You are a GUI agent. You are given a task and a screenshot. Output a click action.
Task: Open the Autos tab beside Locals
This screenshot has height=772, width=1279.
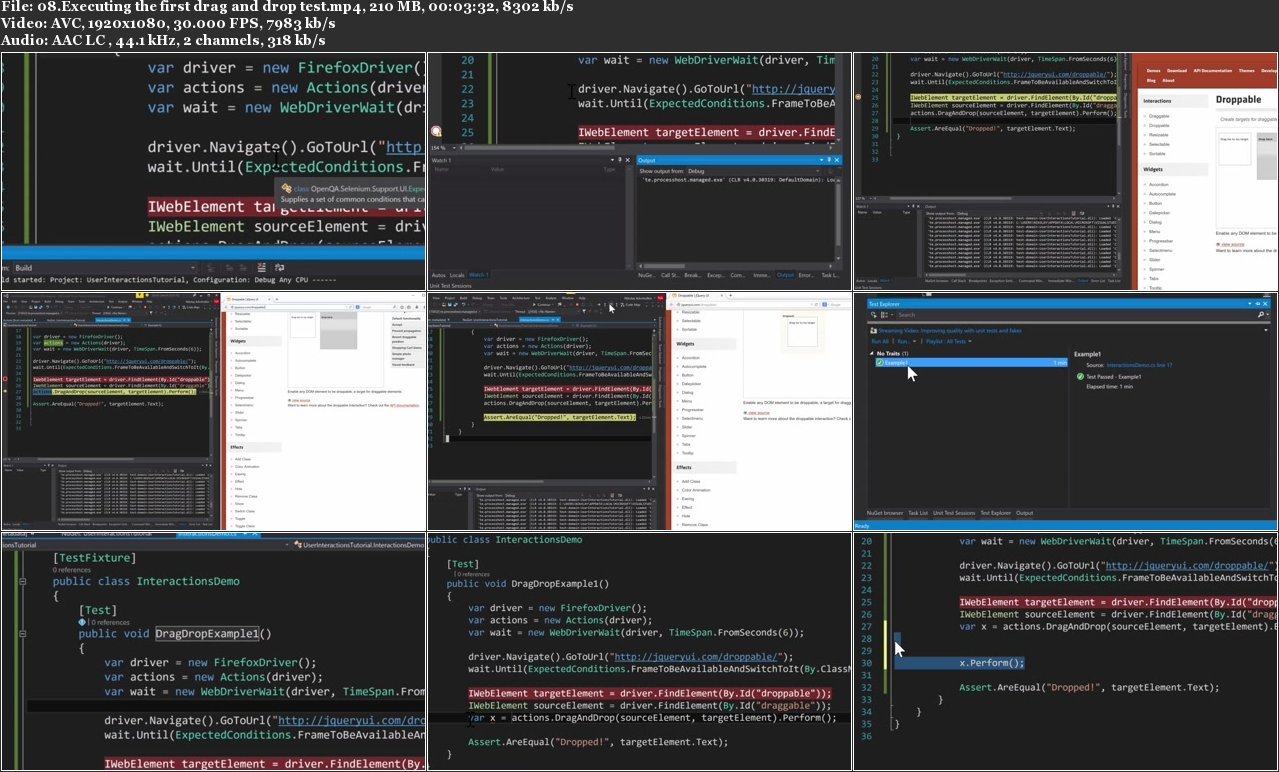coord(438,275)
